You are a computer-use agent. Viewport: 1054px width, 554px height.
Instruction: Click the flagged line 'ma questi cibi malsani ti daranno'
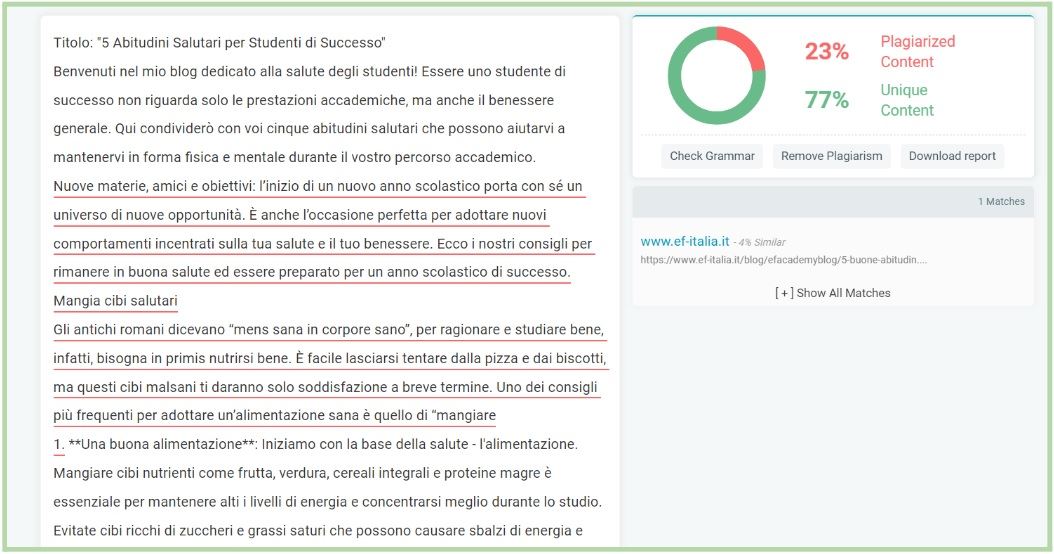pyautogui.click(x=325, y=387)
